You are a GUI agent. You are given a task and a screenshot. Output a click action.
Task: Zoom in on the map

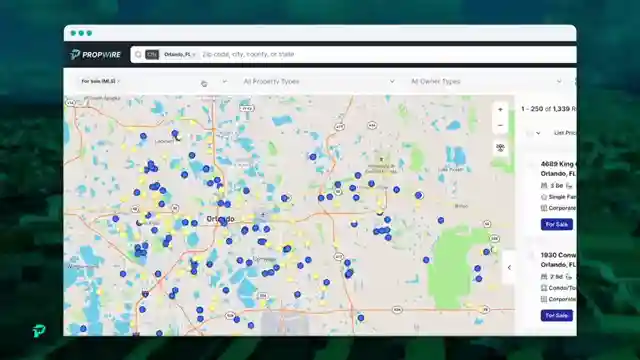point(500,109)
